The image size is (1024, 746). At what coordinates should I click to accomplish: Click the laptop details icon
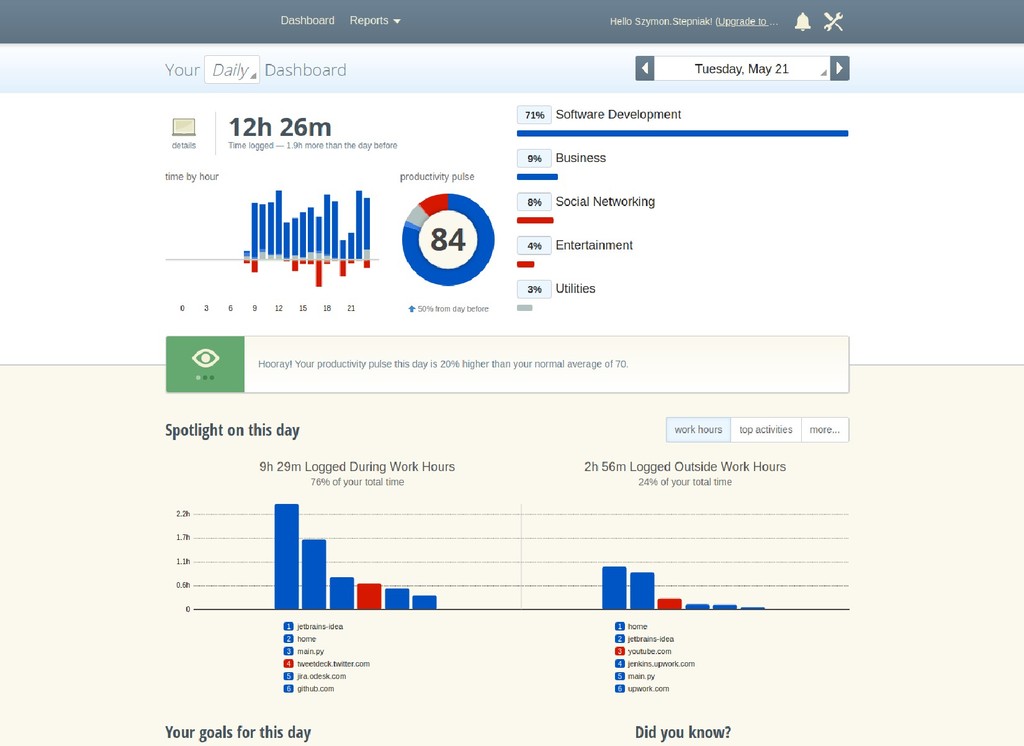(x=184, y=127)
